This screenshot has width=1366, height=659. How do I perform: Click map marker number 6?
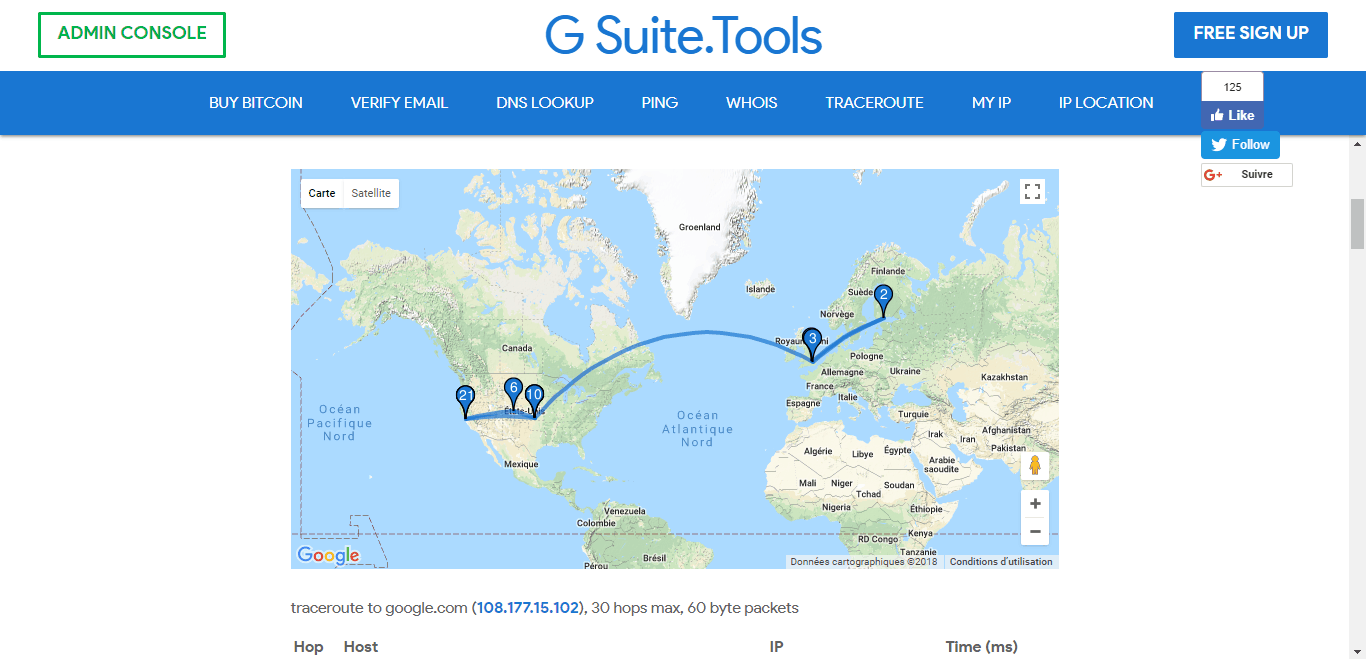pyautogui.click(x=514, y=393)
